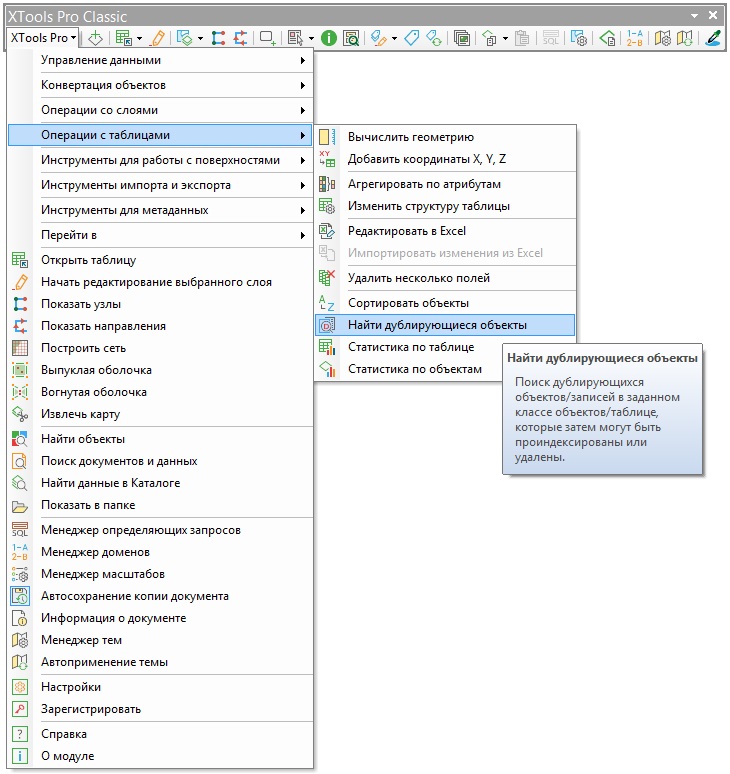Click the tag with refresh arrows icon

click(x=434, y=38)
